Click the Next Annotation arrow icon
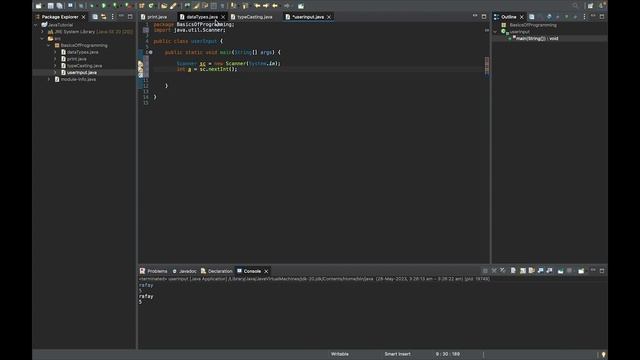Image resolution: width=640 pixels, height=360 pixels. (233, 6)
